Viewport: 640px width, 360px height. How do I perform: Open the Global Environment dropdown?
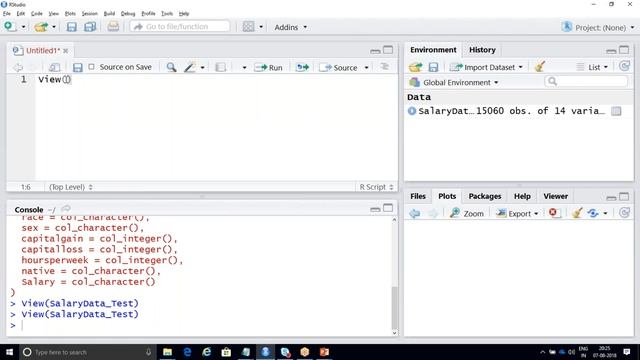pyautogui.click(x=454, y=82)
